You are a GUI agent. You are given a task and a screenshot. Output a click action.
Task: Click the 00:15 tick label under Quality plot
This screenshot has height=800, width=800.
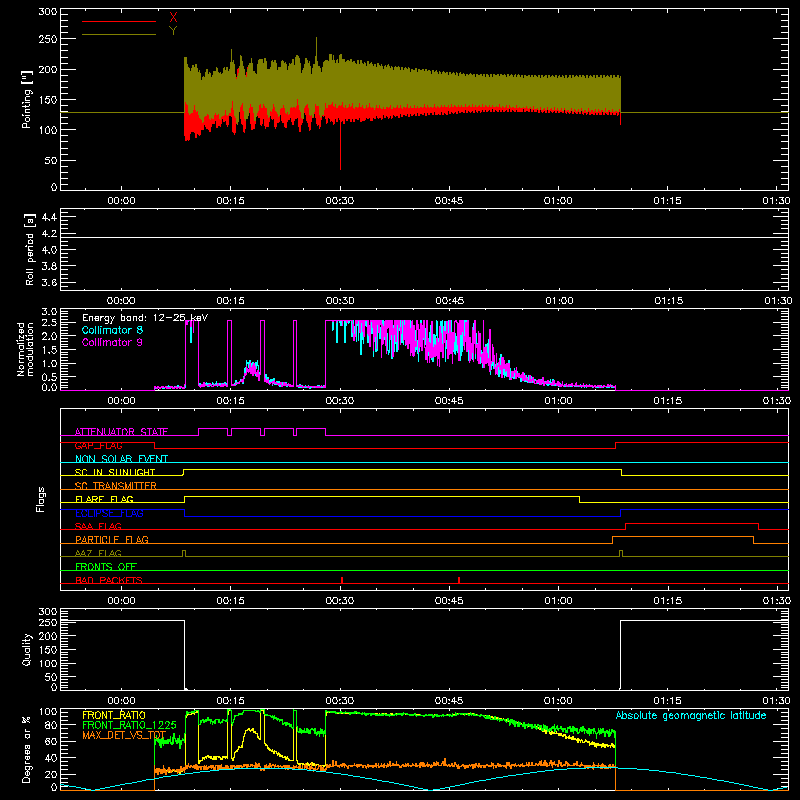(231, 701)
